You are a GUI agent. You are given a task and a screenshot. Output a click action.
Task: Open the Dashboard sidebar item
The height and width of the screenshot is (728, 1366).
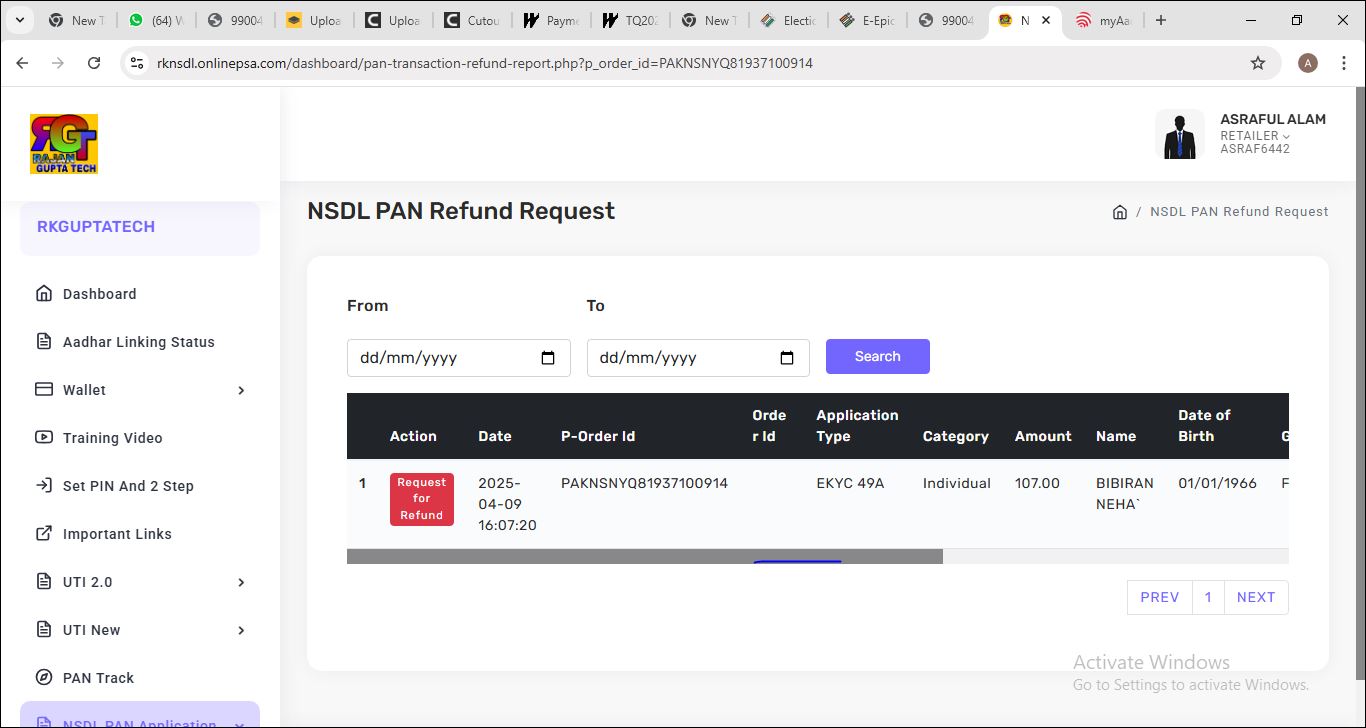click(x=99, y=294)
